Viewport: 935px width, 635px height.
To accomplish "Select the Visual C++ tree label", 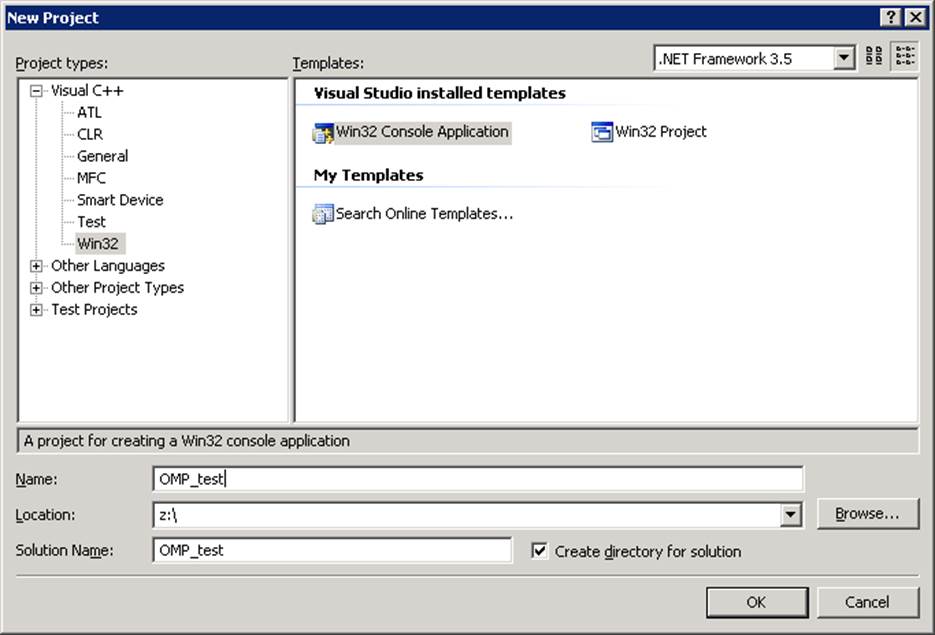I will click(x=87, y=91).
